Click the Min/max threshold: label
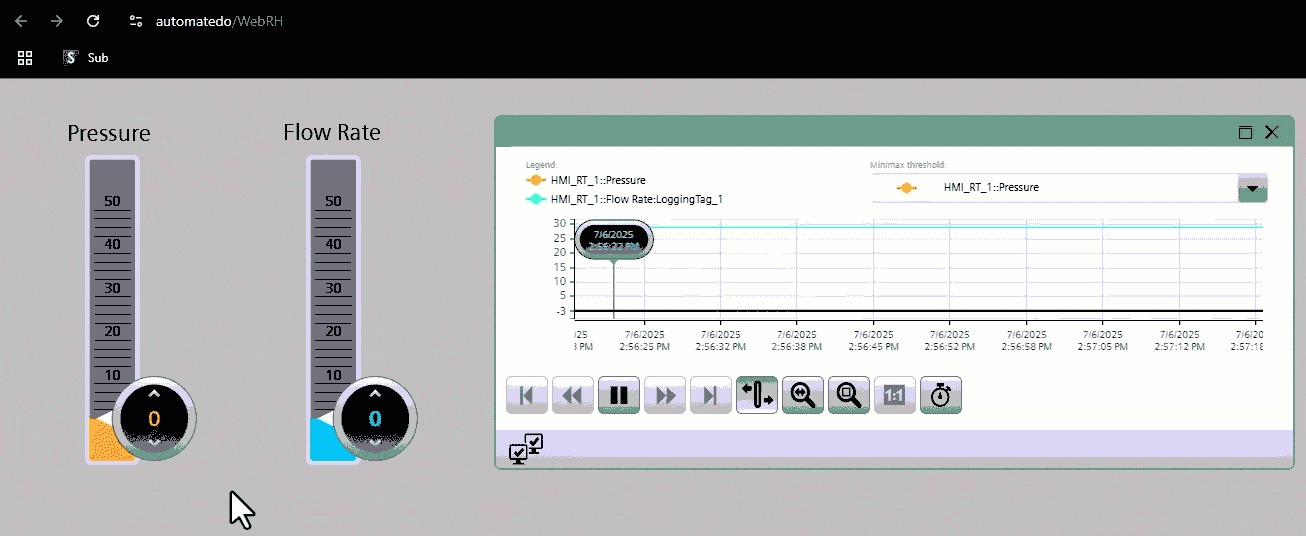Screen dimensions: 1306x536 tap(908, 164)
